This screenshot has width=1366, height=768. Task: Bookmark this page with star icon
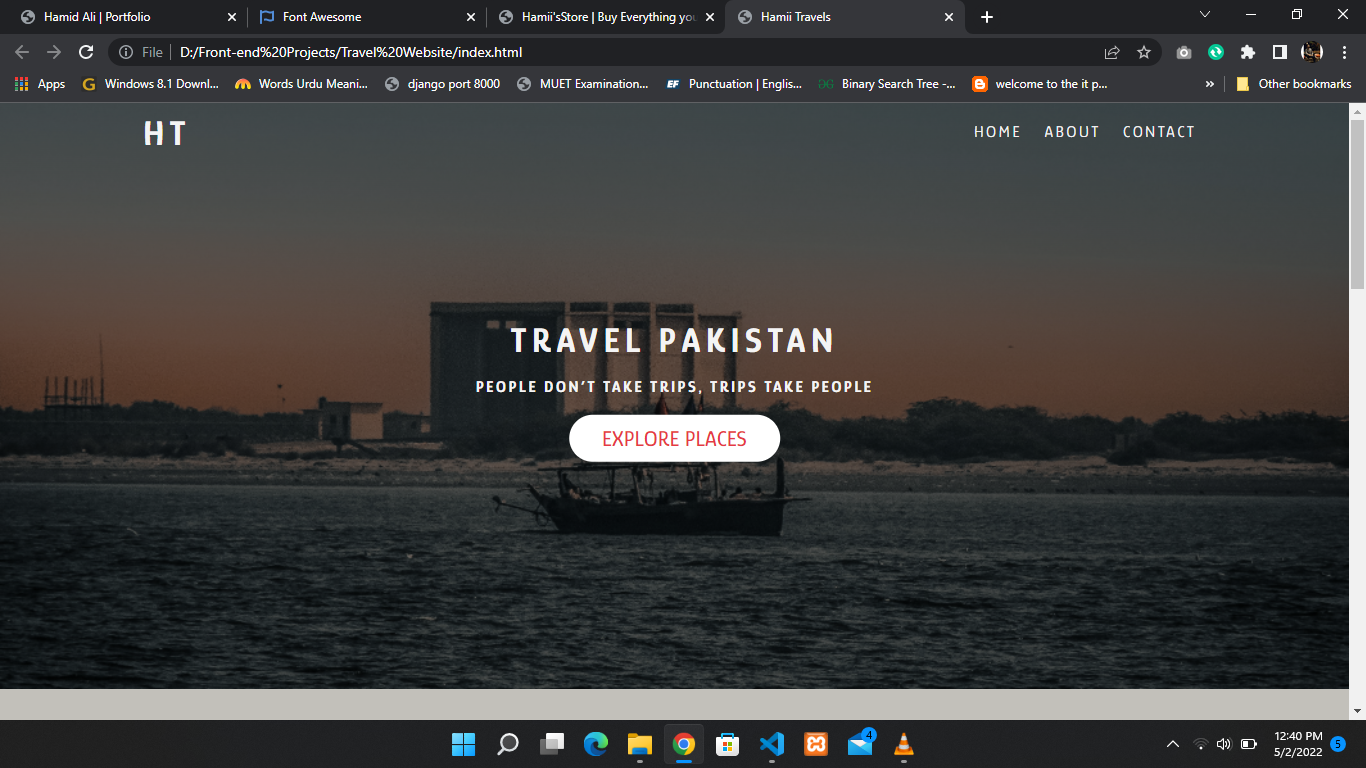(x=1144, y=52)
